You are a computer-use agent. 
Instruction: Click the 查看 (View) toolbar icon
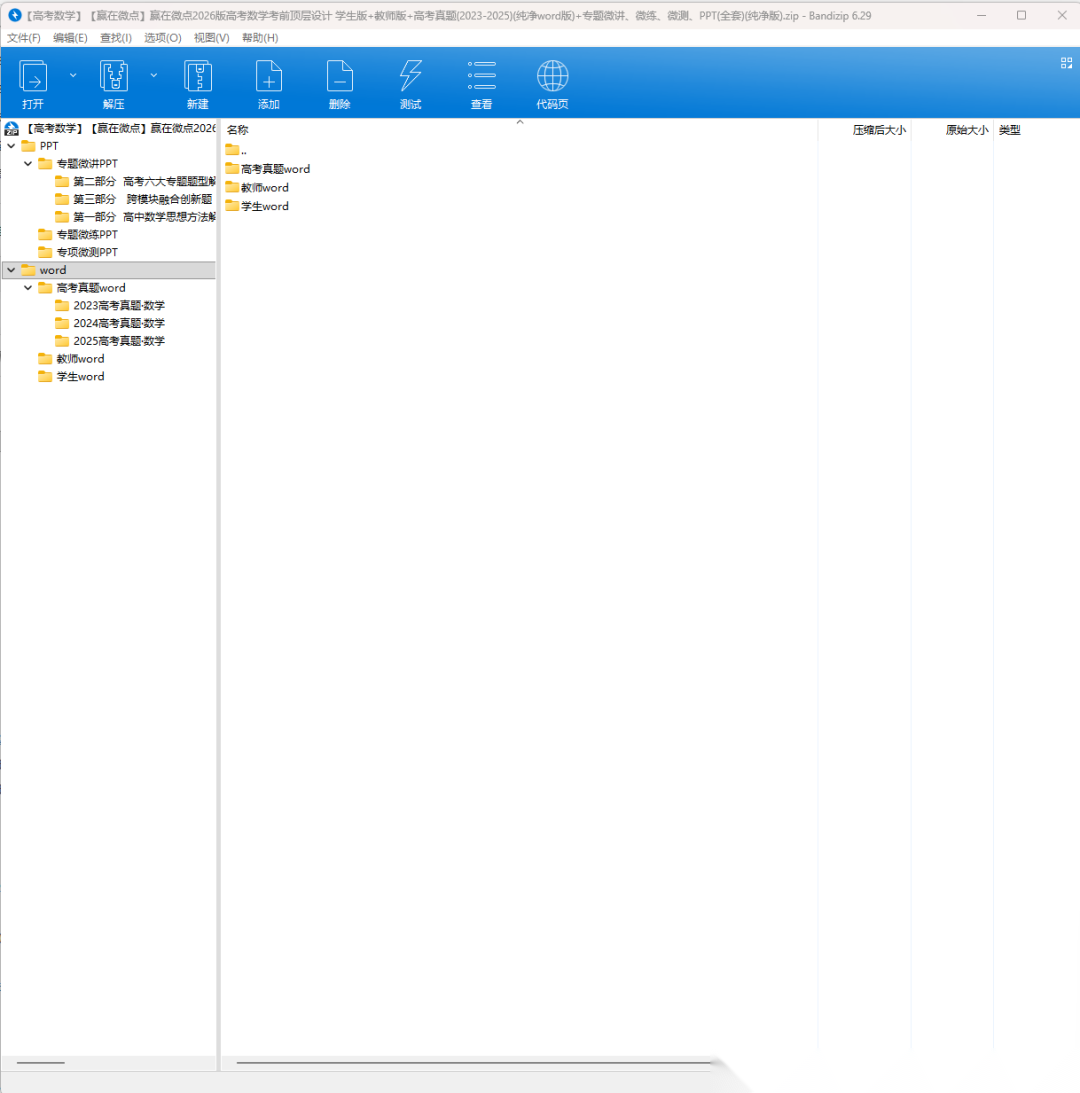[x=482, y=77]
